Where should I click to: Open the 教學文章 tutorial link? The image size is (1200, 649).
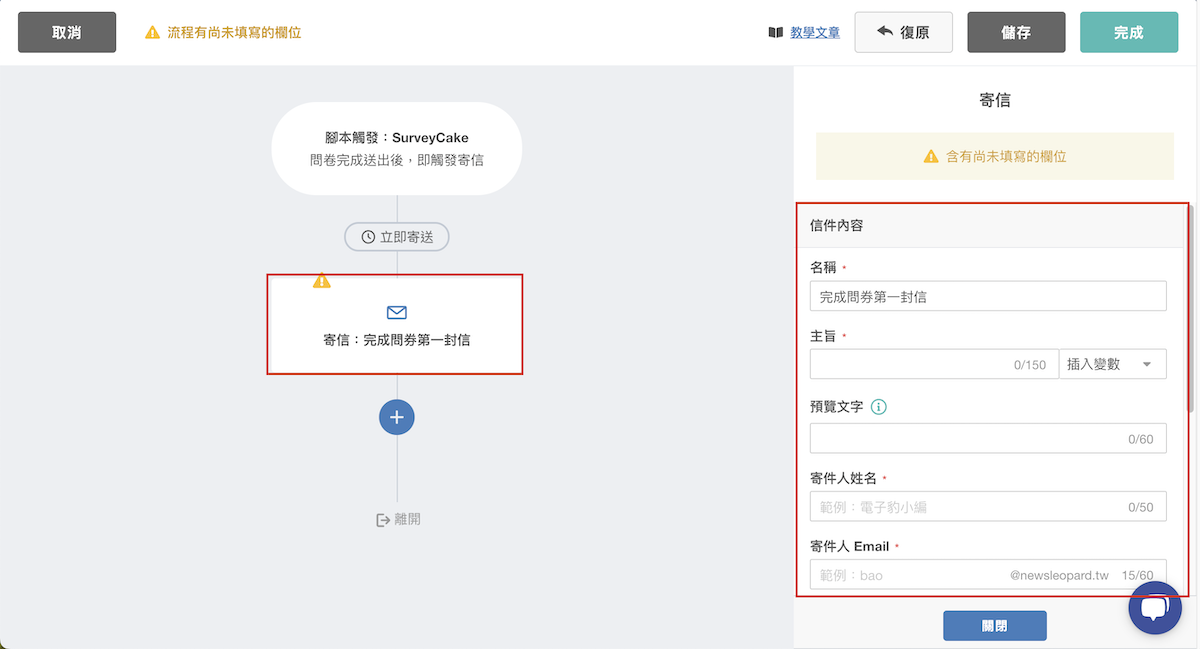point(815,33)
